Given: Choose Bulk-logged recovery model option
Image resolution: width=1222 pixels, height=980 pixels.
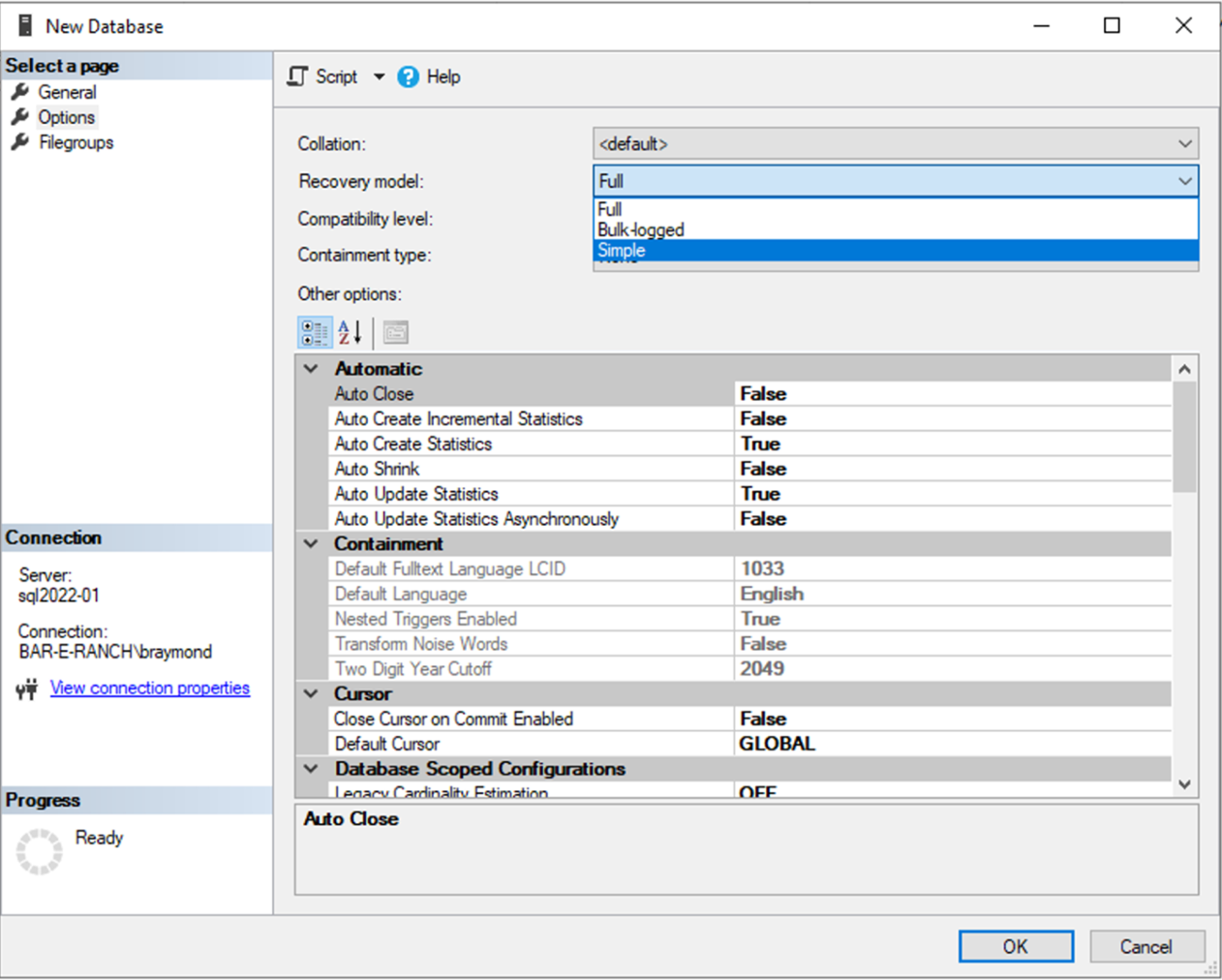Looking at the screenshot, I should pos(641,230).
